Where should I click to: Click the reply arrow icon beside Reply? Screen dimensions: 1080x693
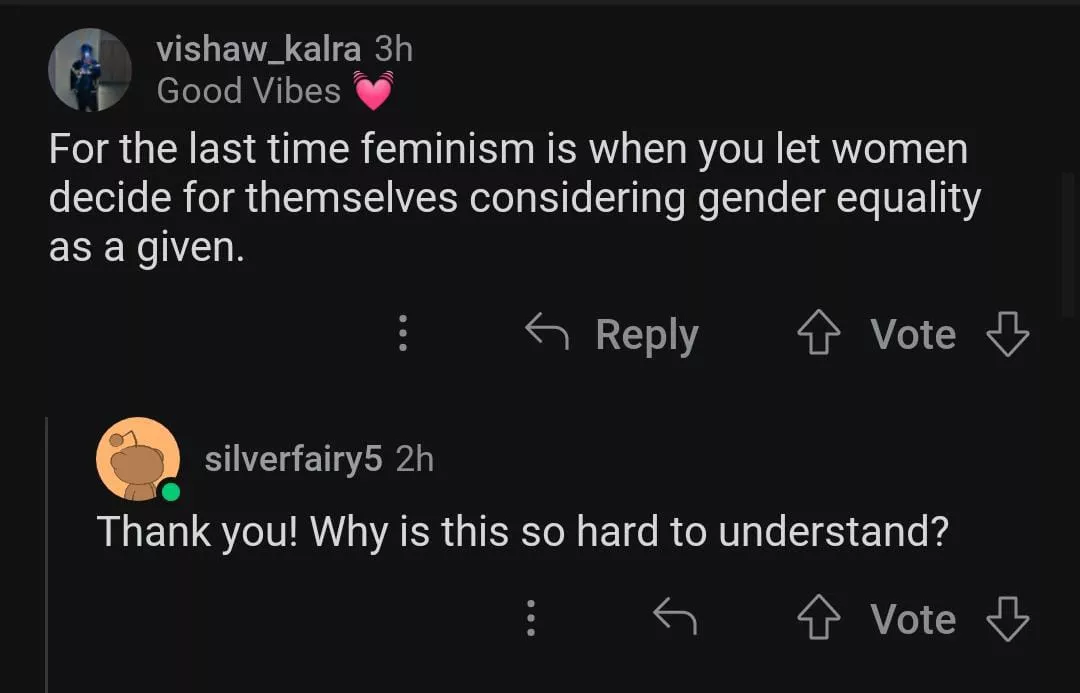547,332
